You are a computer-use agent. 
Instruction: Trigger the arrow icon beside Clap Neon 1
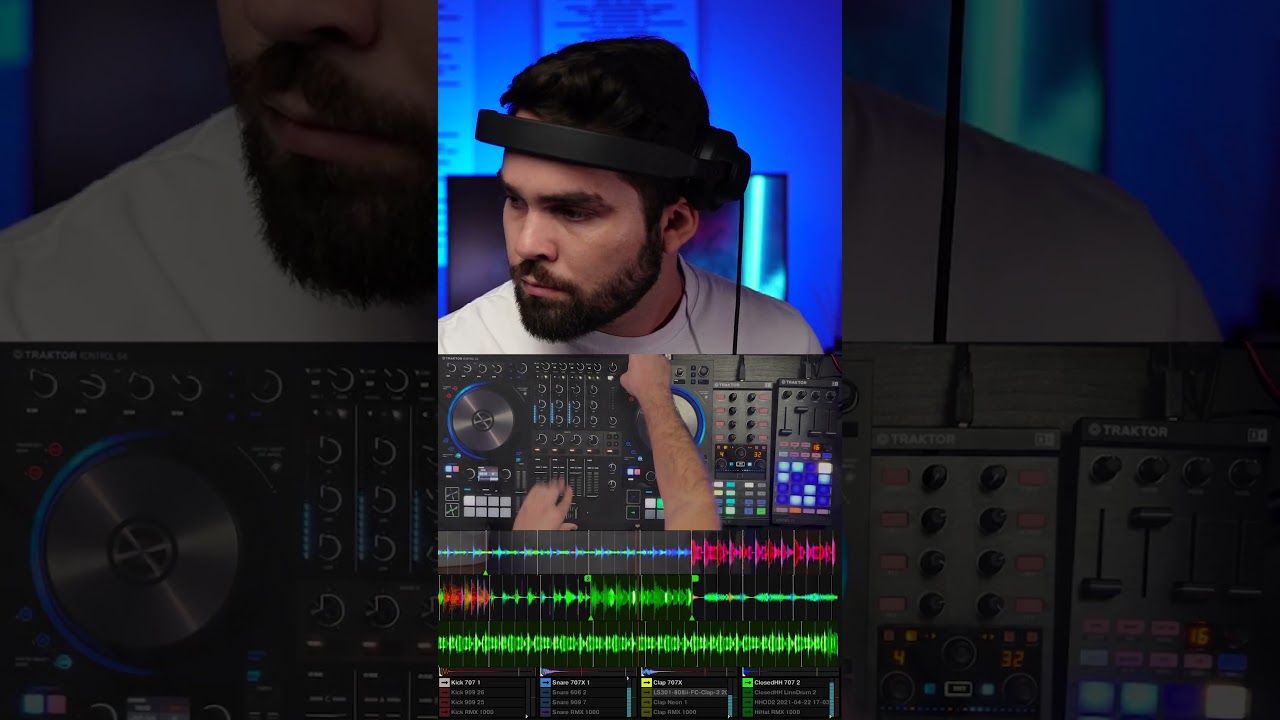[x=646, y=702]
